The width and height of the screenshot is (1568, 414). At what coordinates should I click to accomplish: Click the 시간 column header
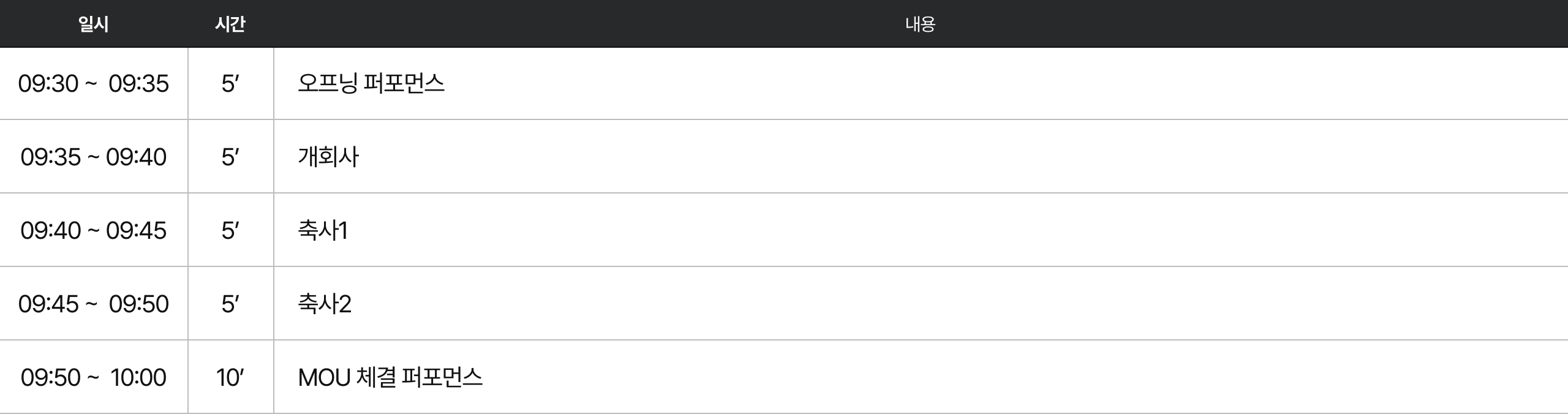point(230,24)
